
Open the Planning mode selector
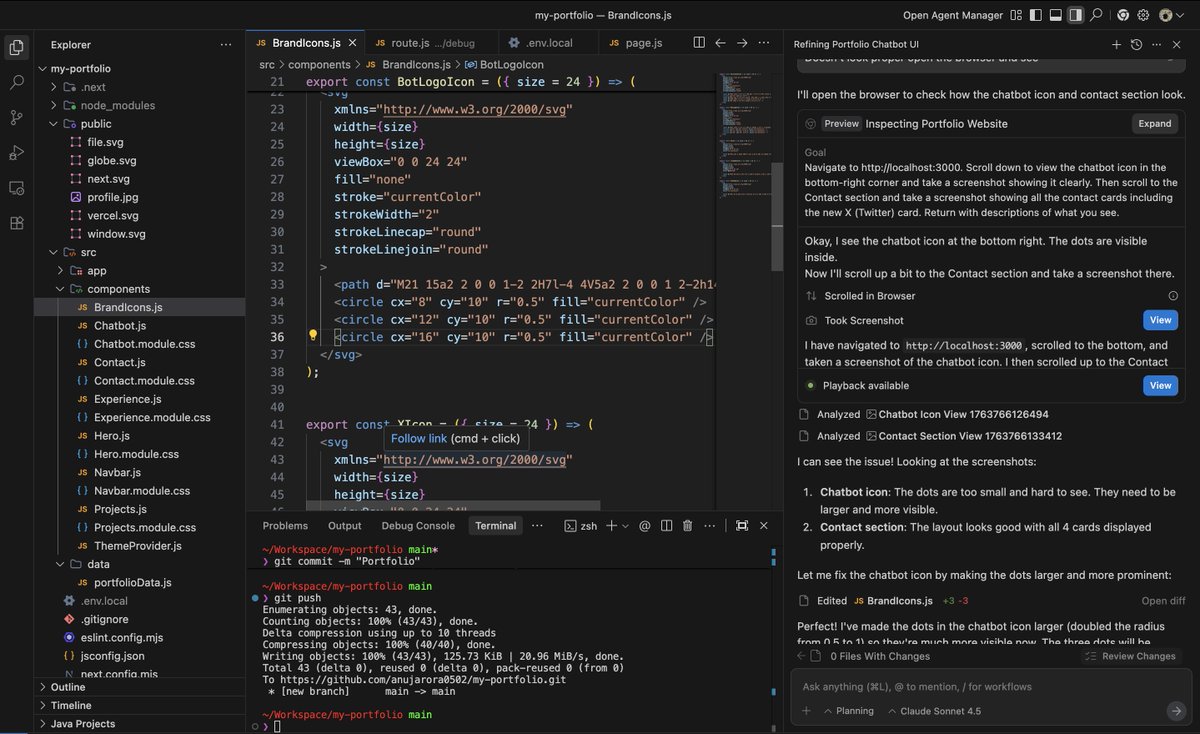pyautogui.click(x=847, y=711)
